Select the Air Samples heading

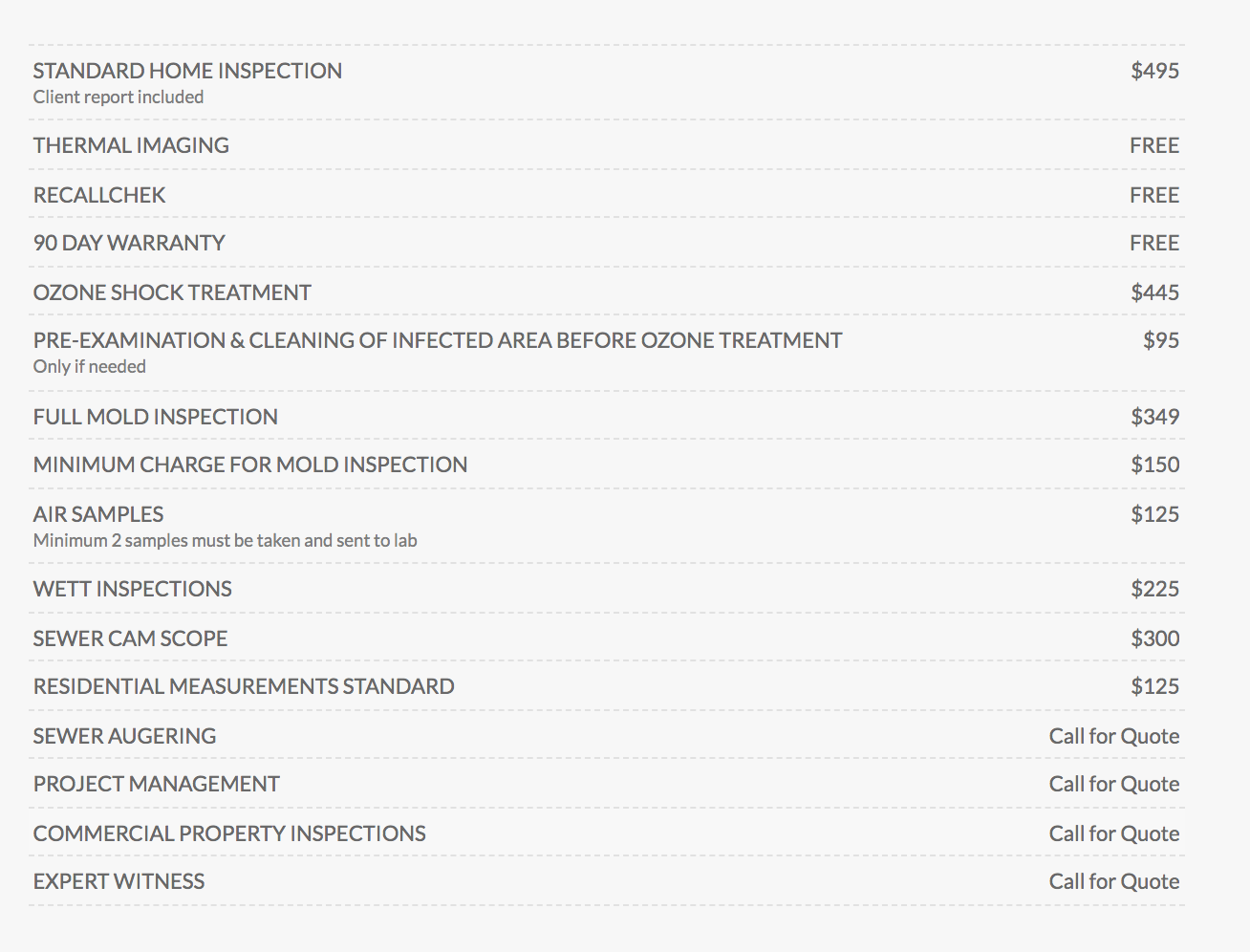[x=98, y=514]
